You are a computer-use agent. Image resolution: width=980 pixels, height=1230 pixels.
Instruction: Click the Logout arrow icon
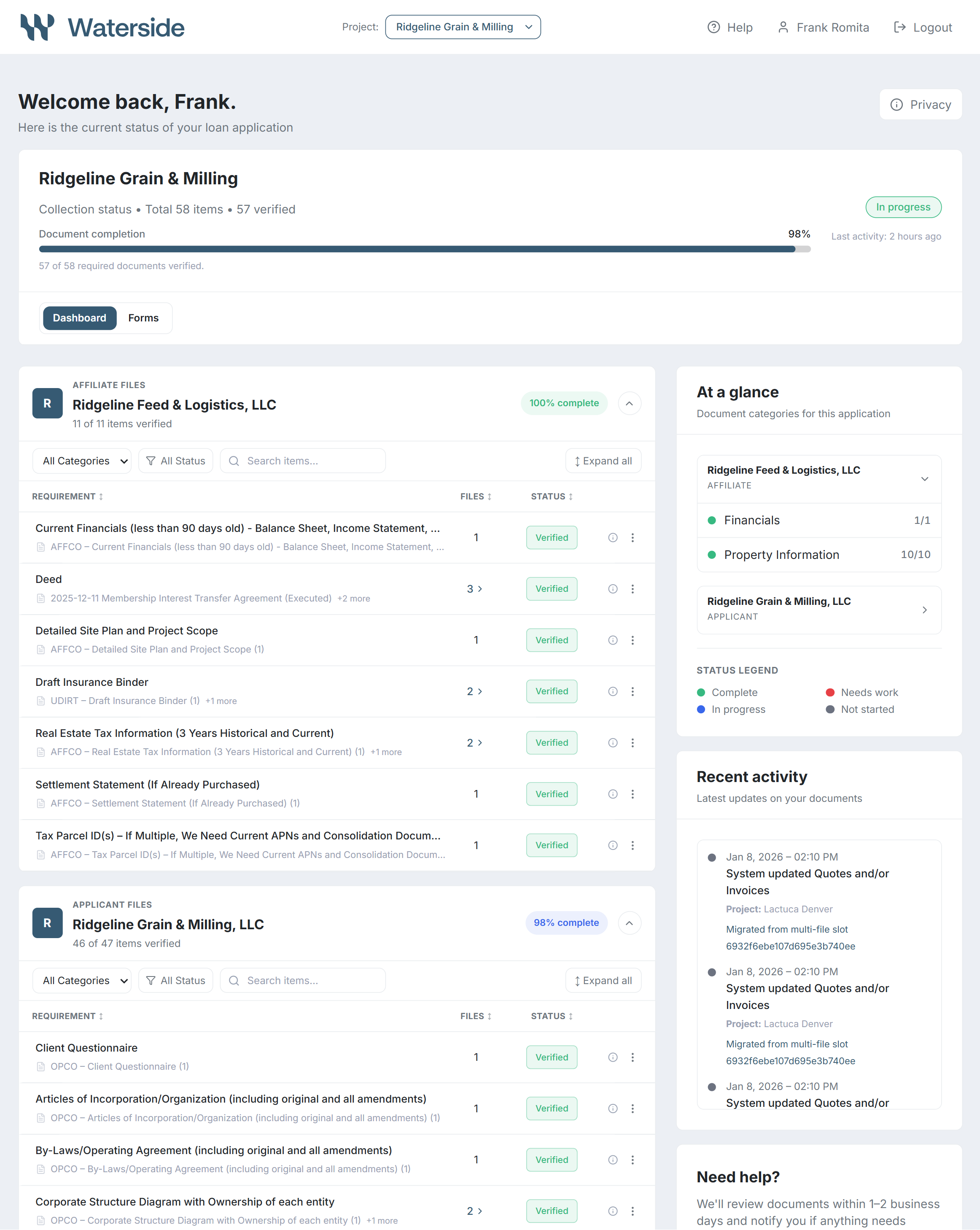pyautogui.click(x=901, y=27)
